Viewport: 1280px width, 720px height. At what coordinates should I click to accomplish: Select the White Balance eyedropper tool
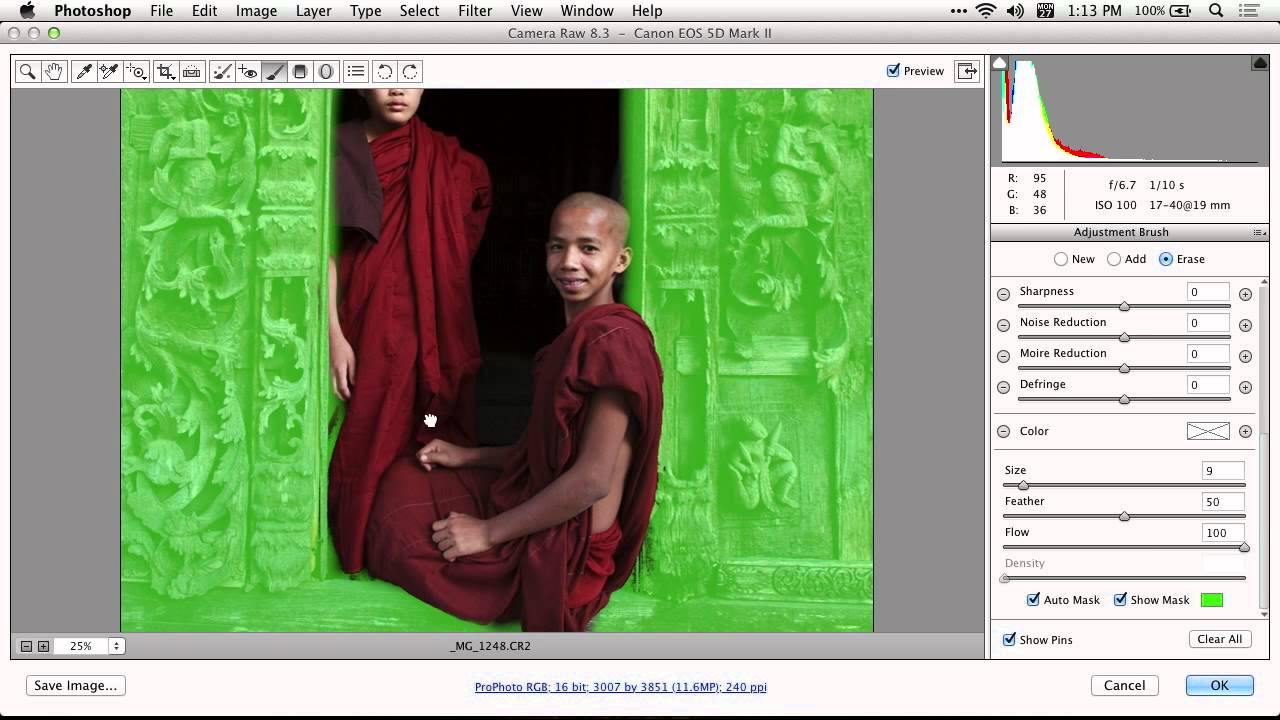[84, 71]
